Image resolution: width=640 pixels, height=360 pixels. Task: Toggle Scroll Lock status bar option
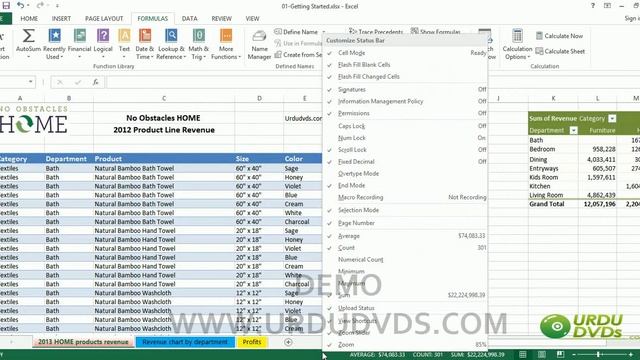pyautogui.click(x=406, y=149)
